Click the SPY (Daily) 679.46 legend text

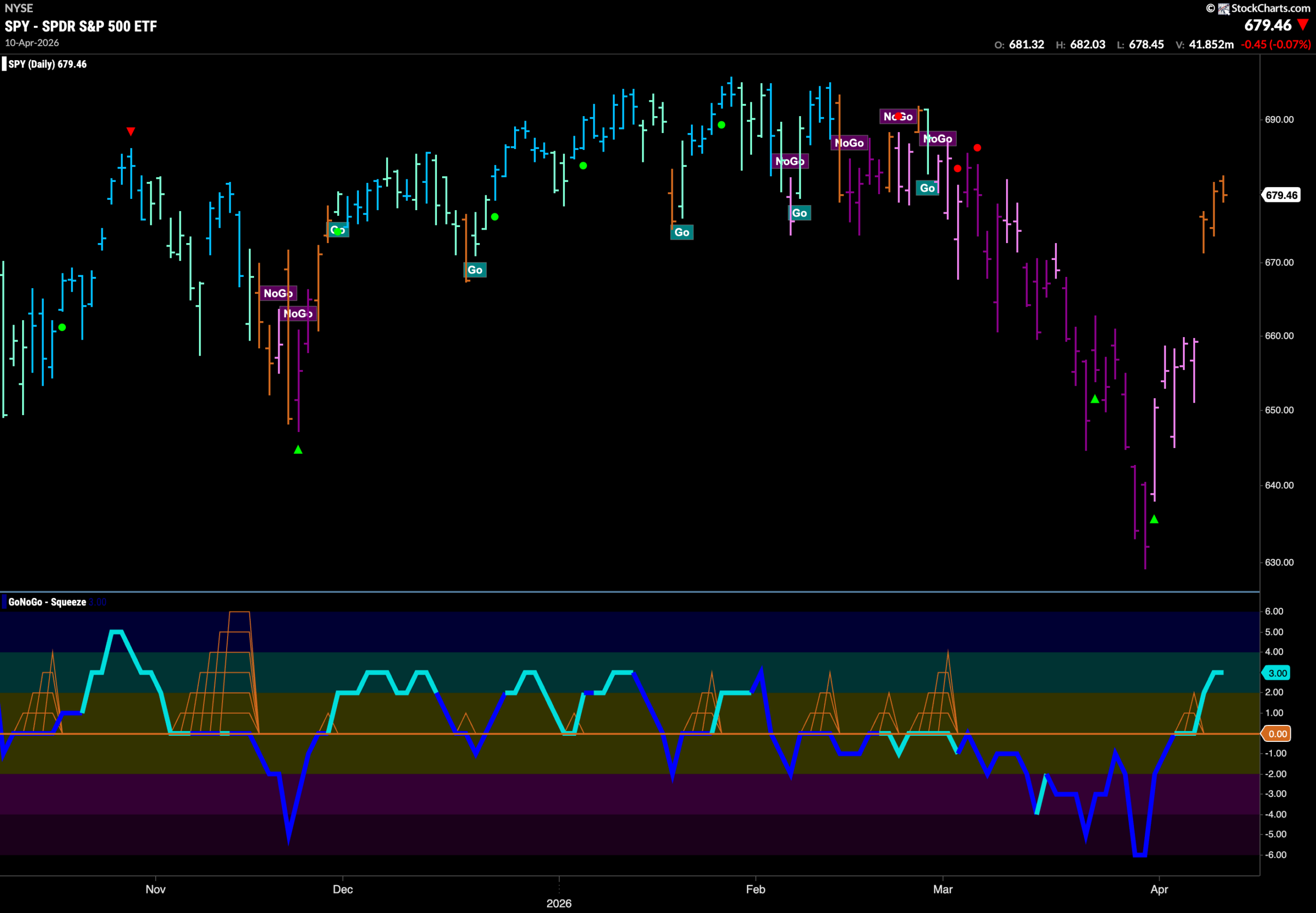point(47,64)
